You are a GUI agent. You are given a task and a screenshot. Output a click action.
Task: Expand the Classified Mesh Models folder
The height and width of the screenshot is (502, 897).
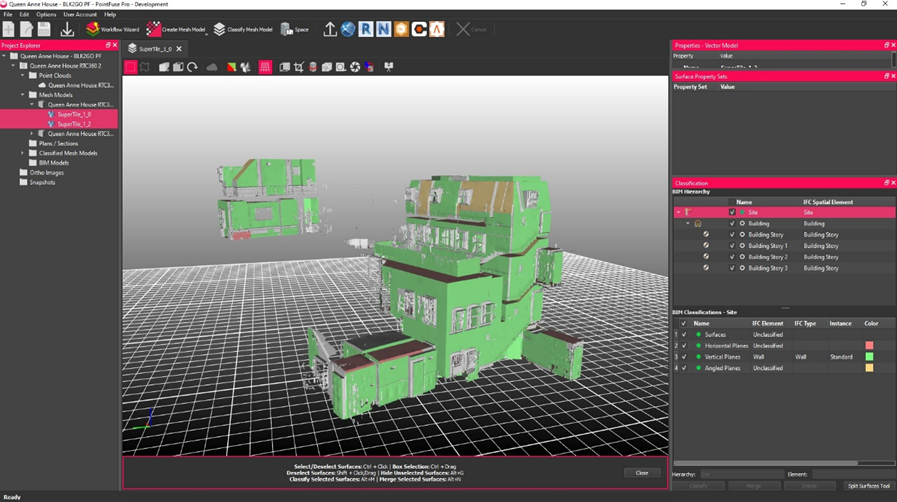pos(23,153)
